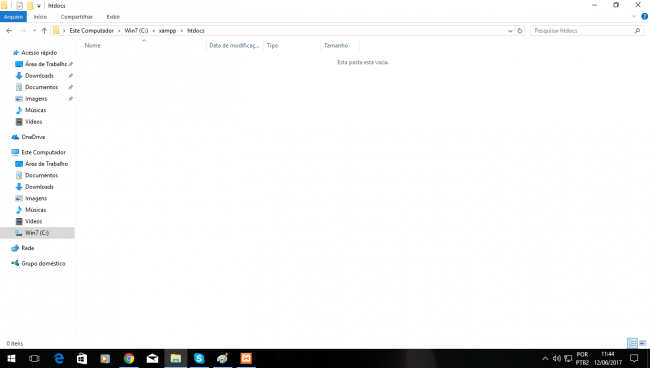Show hidden system tray icons
The width and height of the screenshot is (650, 368).
click(545, 358)
